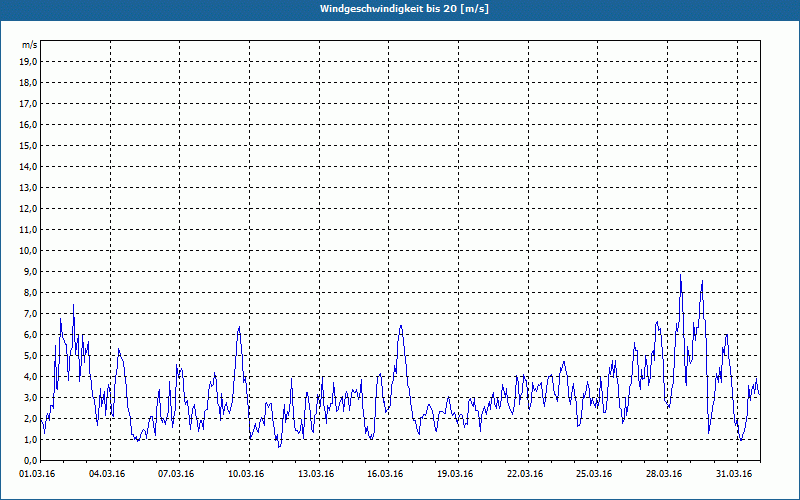Click the y-axis value '18,0'
Viewport: 800px width, 500px height.
[x=28, y=83]
